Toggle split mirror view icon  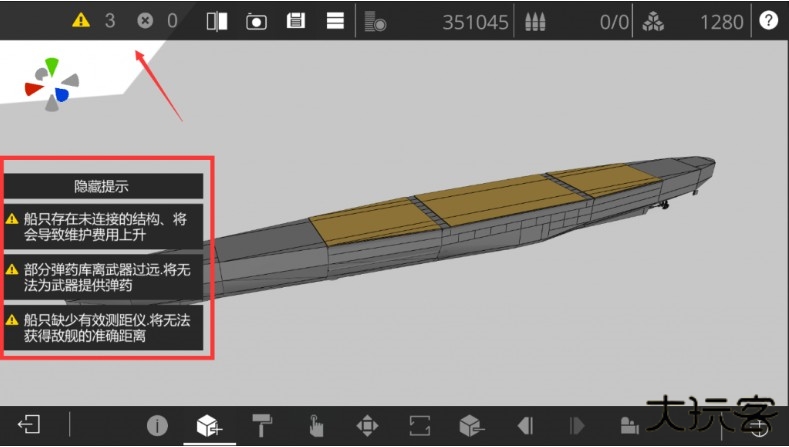[217, 20]
